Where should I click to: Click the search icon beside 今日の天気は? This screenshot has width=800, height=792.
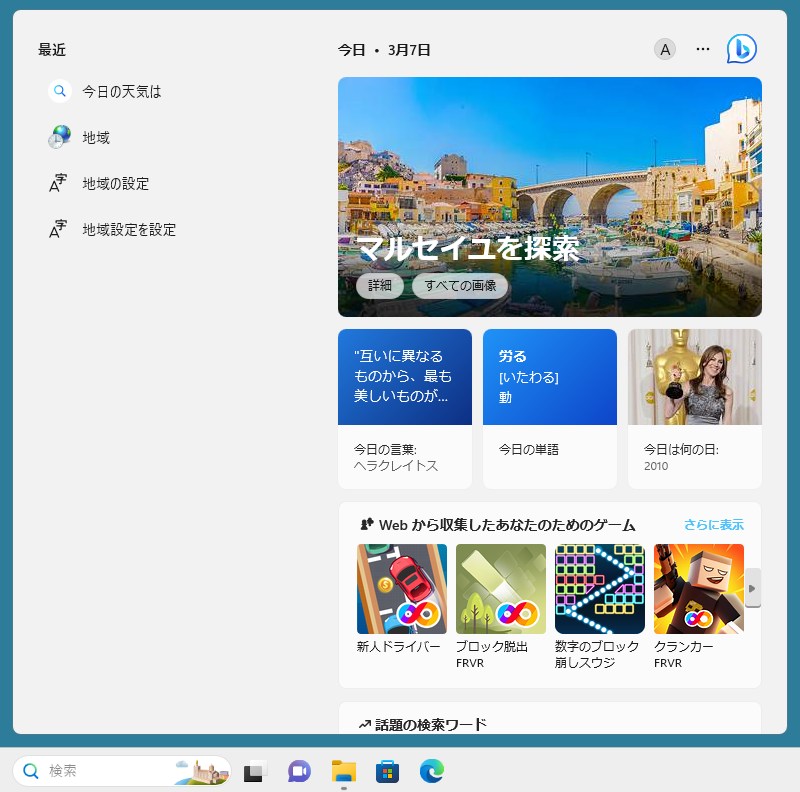click(59, 91)
